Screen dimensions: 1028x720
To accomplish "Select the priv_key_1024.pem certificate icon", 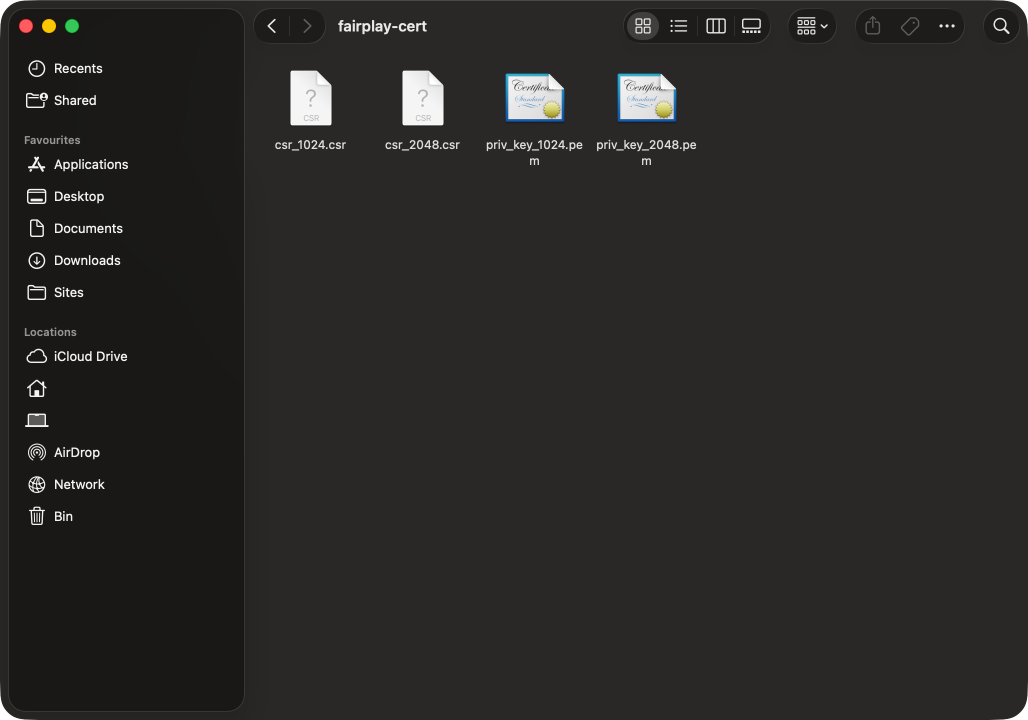I will tap(534, 98).
